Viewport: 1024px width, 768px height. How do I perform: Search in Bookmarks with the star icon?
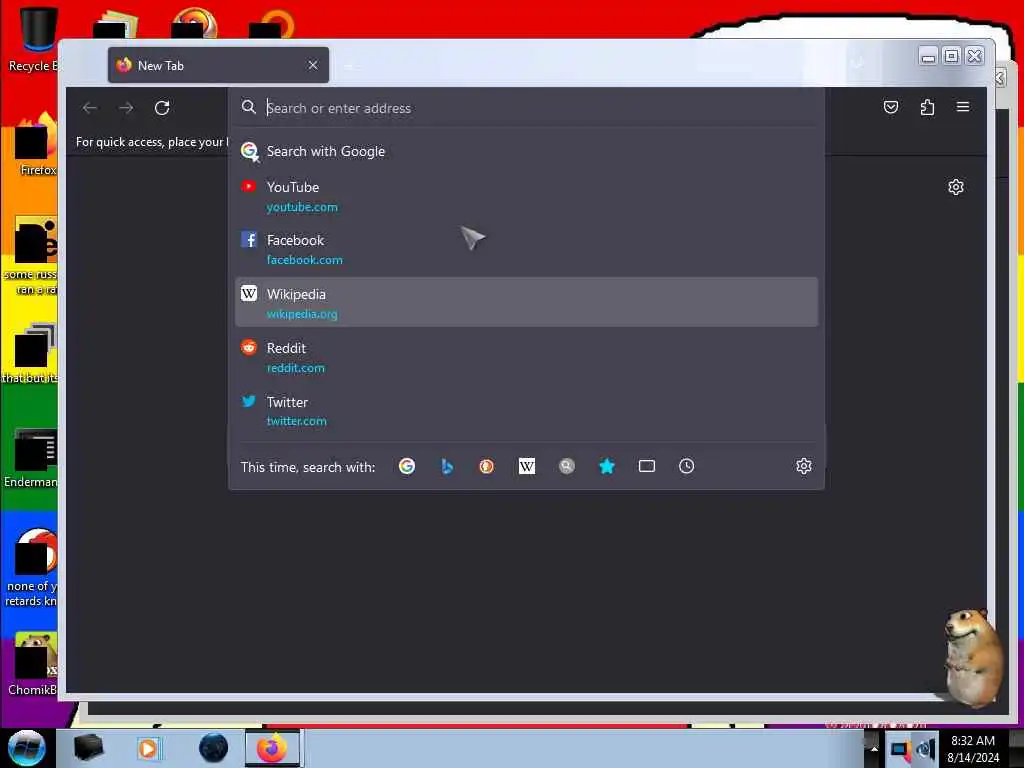[607, 466]
